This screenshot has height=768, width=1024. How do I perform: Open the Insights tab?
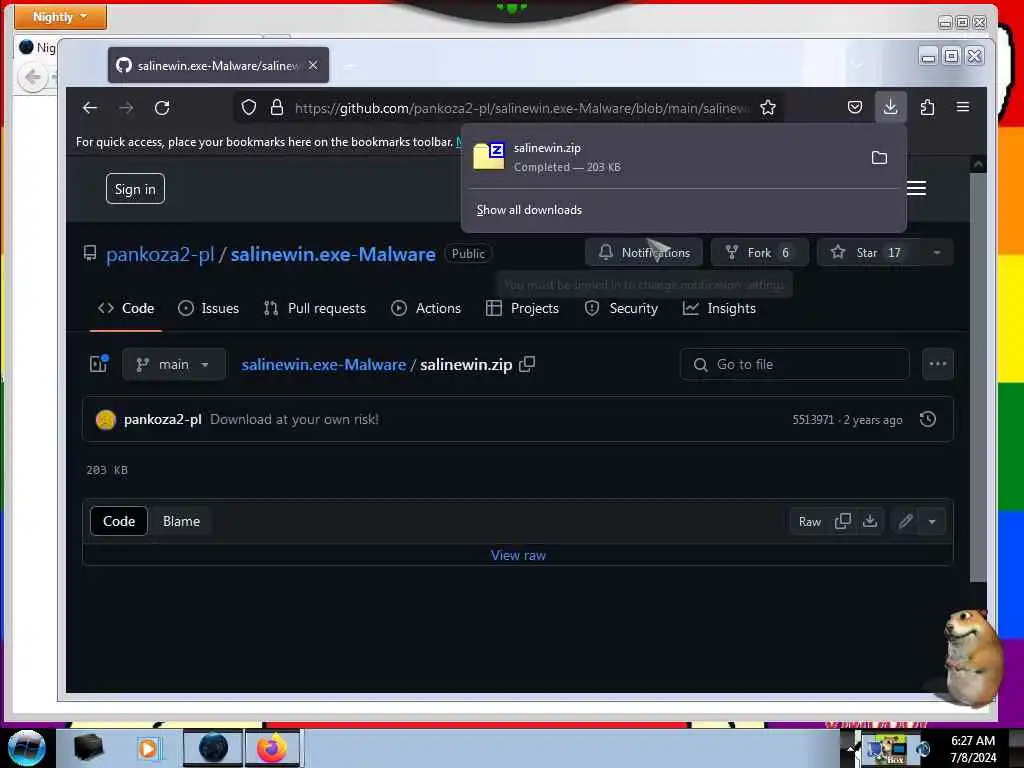pyautogui.click(x=719, y=308)
